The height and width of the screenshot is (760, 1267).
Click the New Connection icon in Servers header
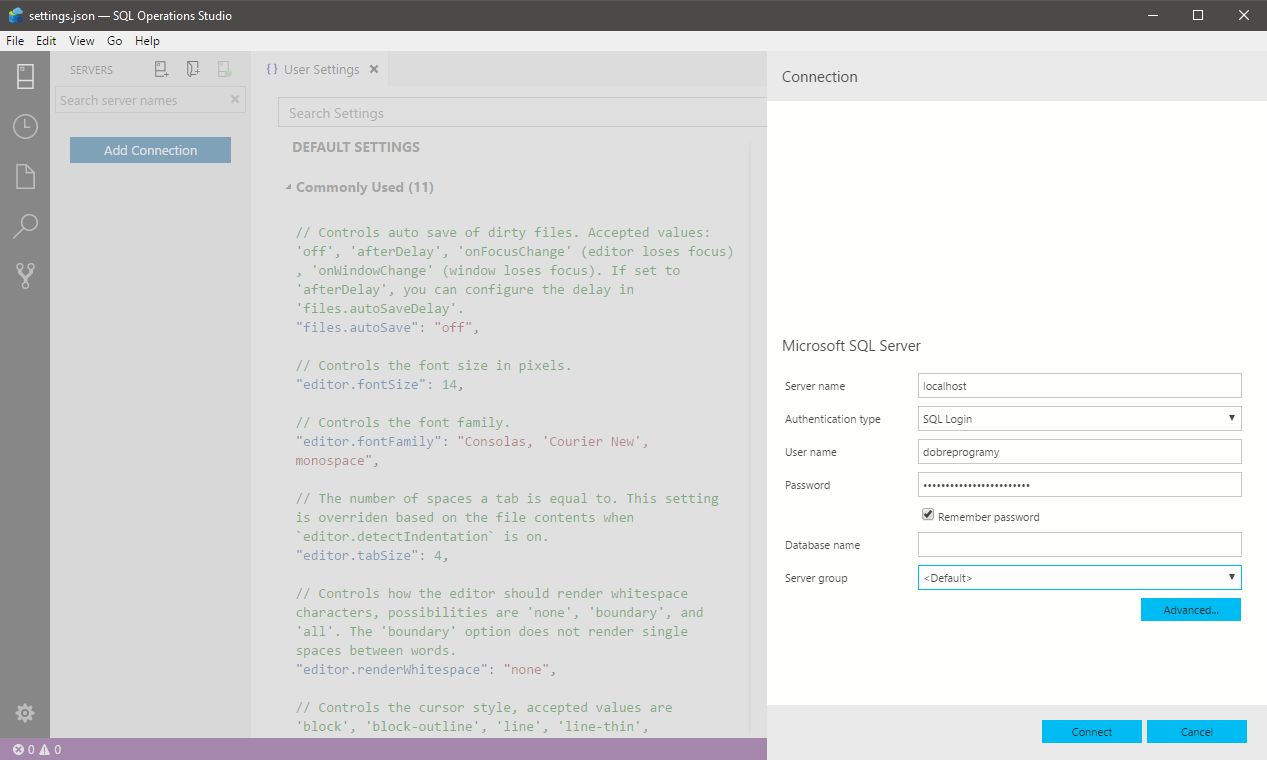161,69
